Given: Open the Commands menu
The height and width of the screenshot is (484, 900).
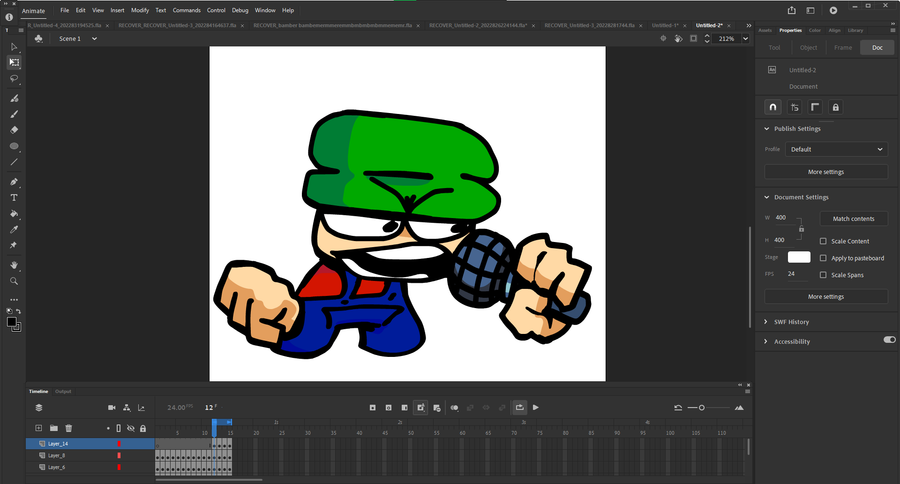Looking at the screenshot, I should pyautogui.click(x=187, y=10).
